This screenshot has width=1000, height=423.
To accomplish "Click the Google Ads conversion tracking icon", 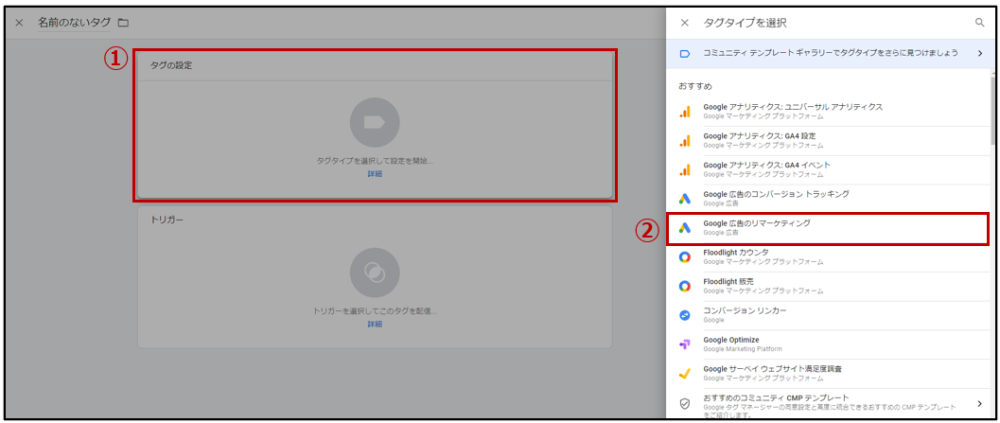I will point(684,198).
